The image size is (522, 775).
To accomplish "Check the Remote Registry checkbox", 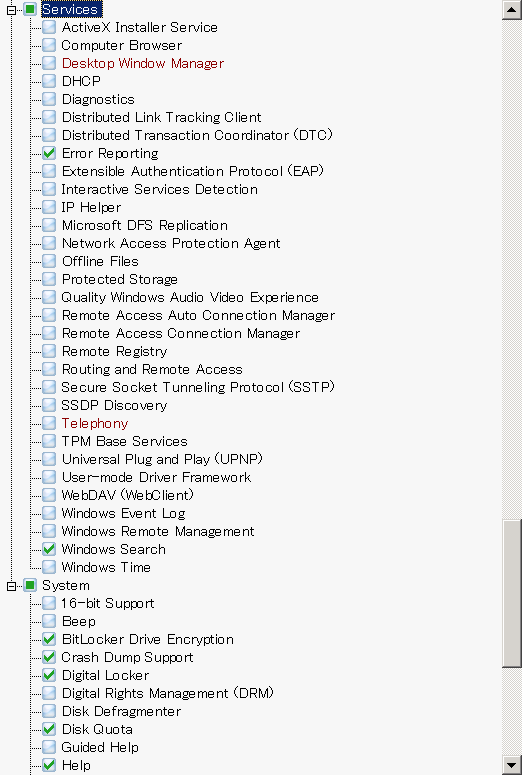I will click(49, 351).
